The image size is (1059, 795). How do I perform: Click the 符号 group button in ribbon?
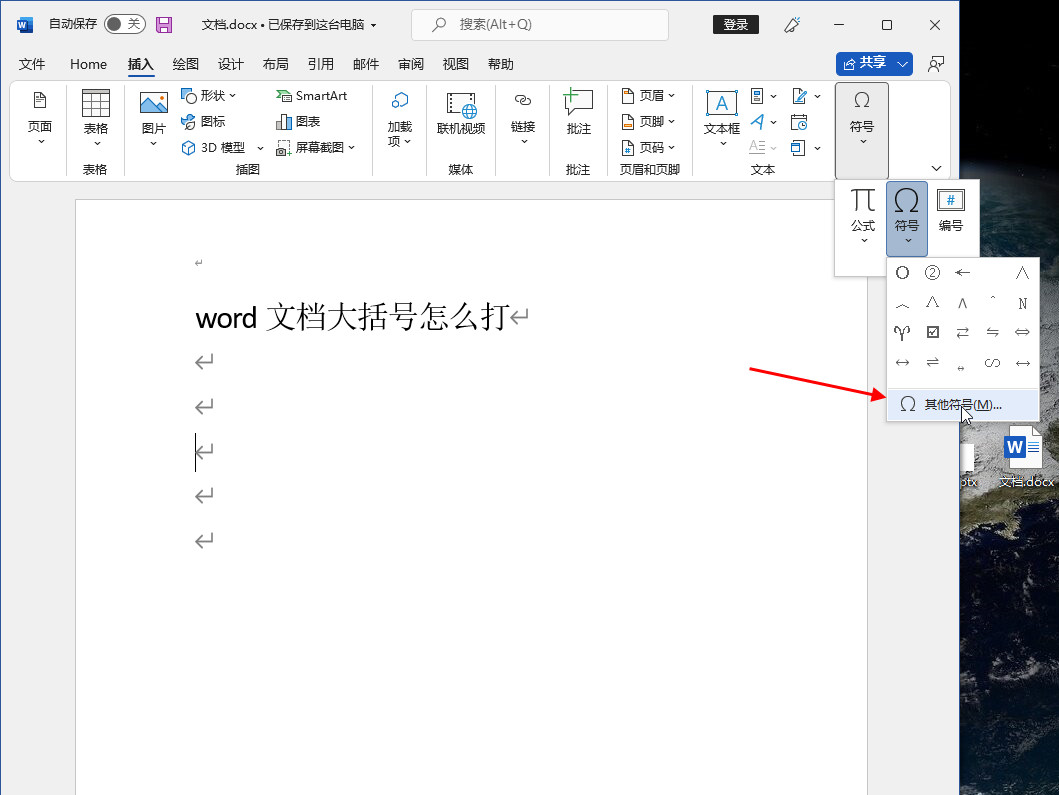862,130
